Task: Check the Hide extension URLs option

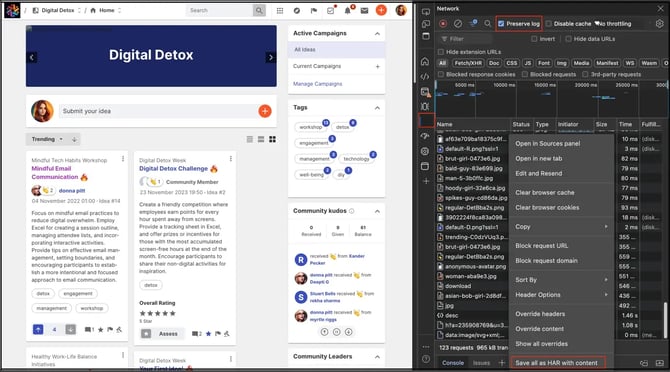Action: click(x=441, y=52)
